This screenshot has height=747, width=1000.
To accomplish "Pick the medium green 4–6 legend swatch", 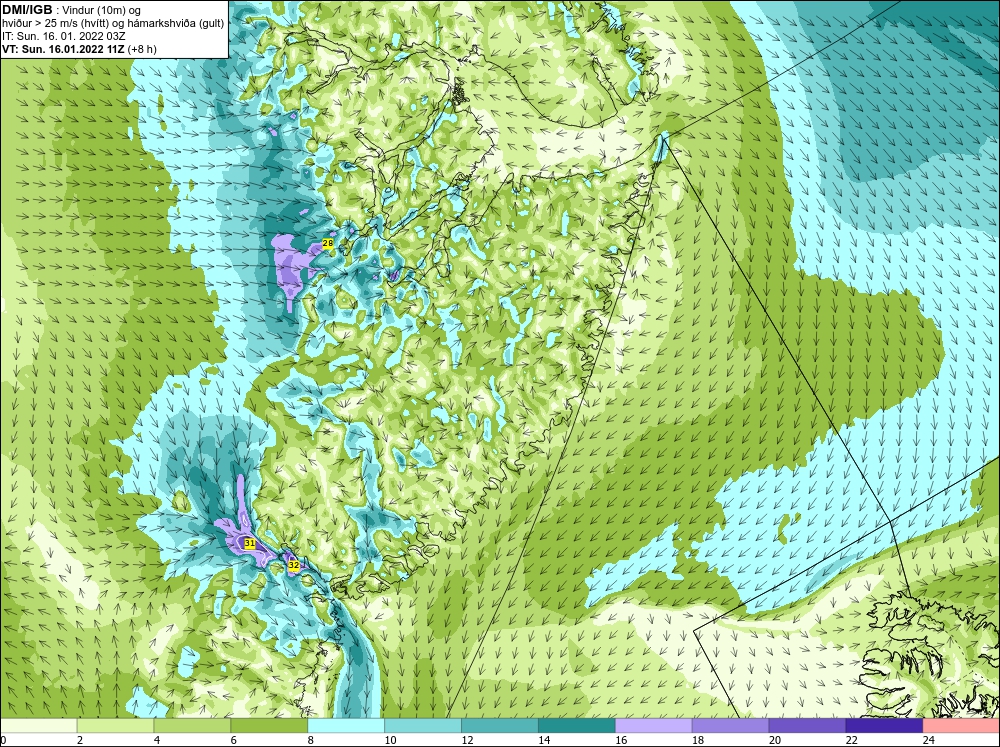I will (192, 726).
